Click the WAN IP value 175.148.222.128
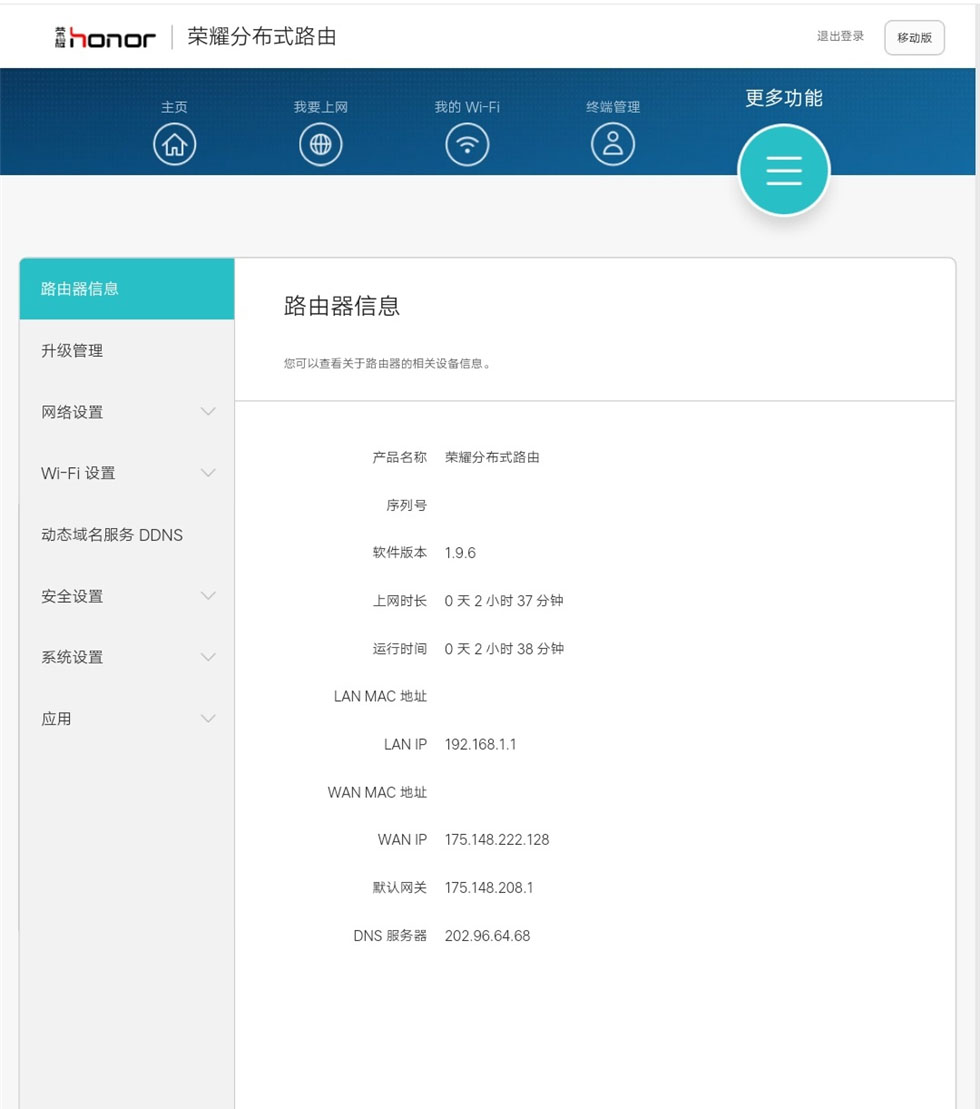The width and height of the screenshot is (980, 1109). tap(497, 840)
